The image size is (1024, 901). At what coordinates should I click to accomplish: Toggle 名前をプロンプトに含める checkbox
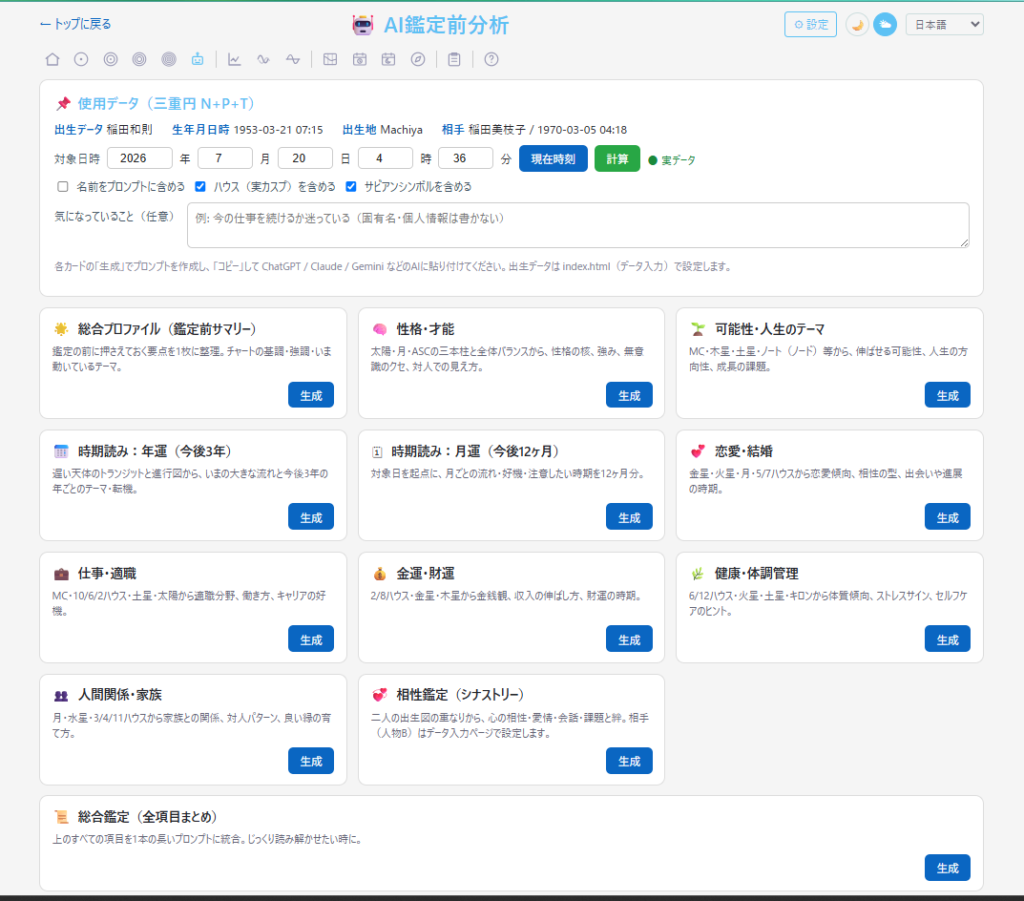coord(63,187)
